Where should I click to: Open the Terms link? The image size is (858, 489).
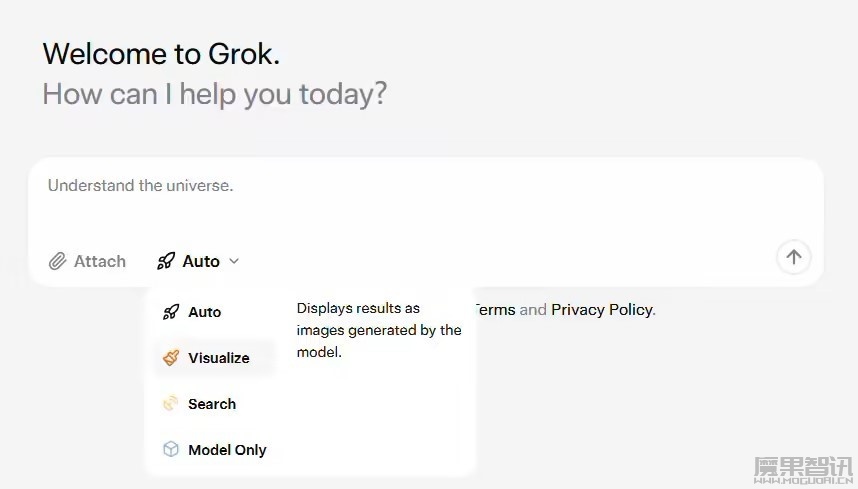495,310
